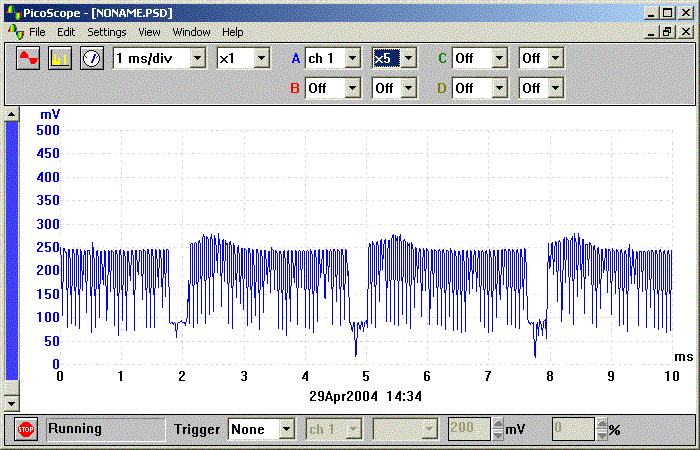Click the document icon beside the File menu
The image size is (700, 450).
coord(16,32)
